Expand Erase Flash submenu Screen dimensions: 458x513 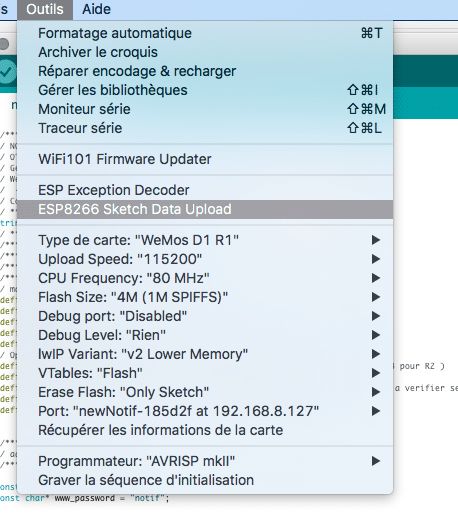pos(205,392)
